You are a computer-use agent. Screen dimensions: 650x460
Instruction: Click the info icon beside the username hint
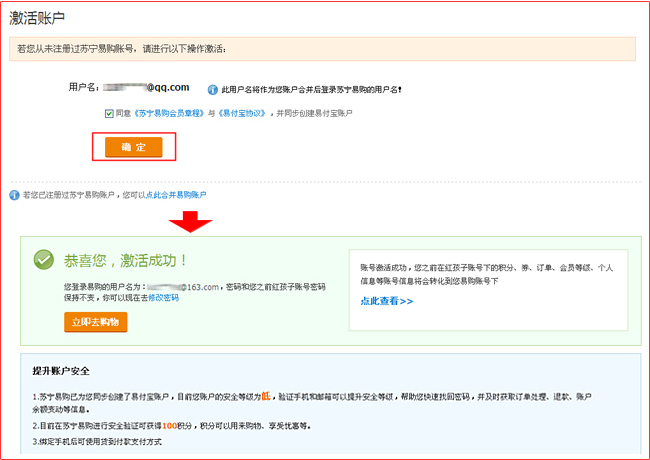click(x=212, y=88)
